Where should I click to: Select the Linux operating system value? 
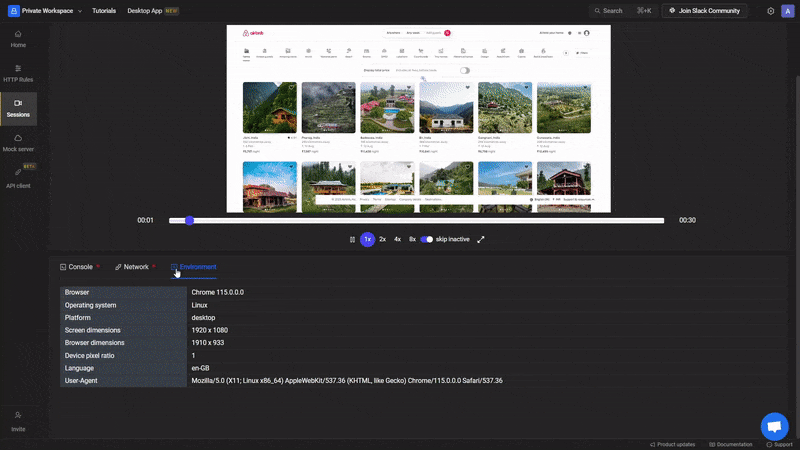click(199, 305)
